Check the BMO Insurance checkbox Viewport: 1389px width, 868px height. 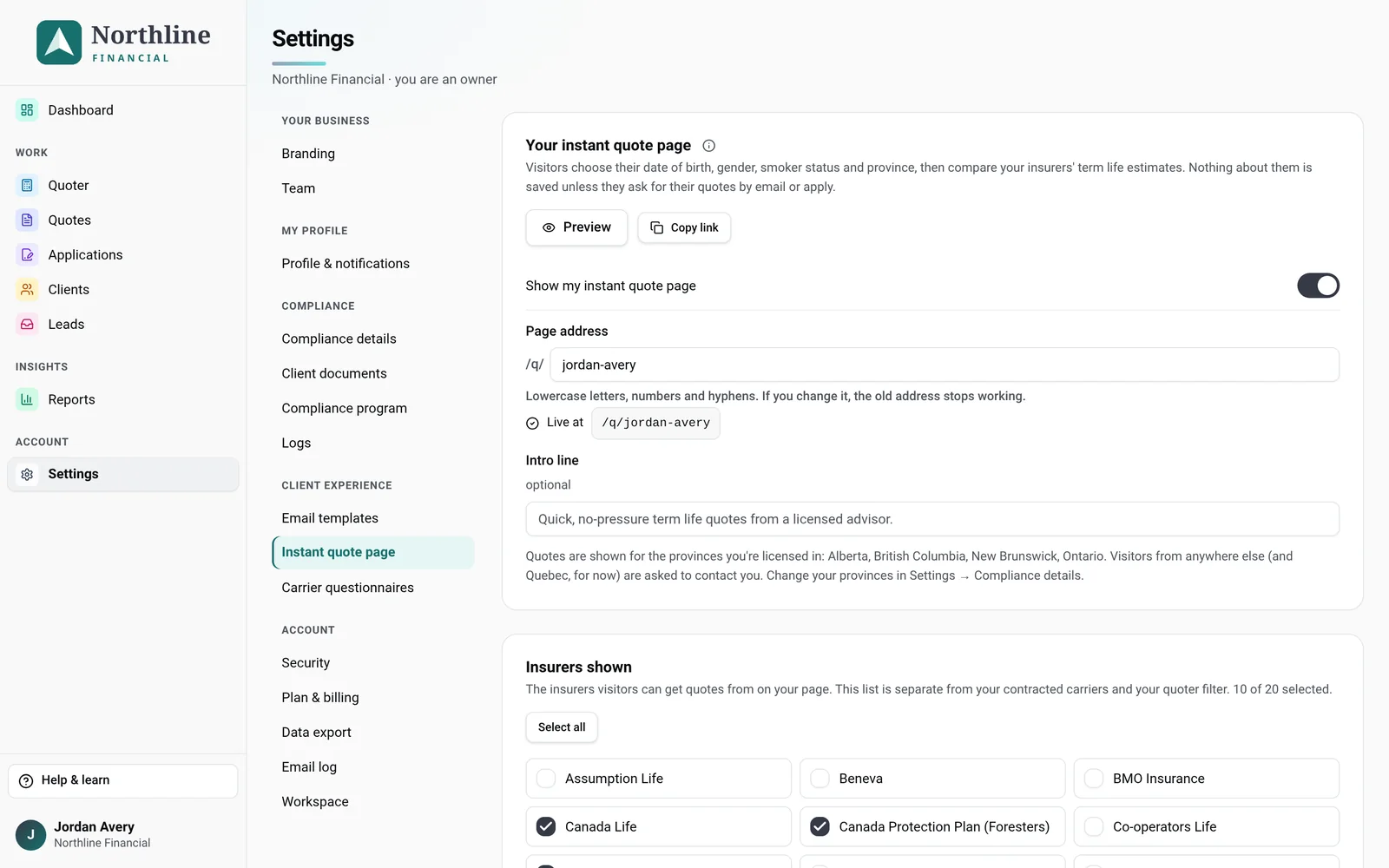pos(1094,779)
